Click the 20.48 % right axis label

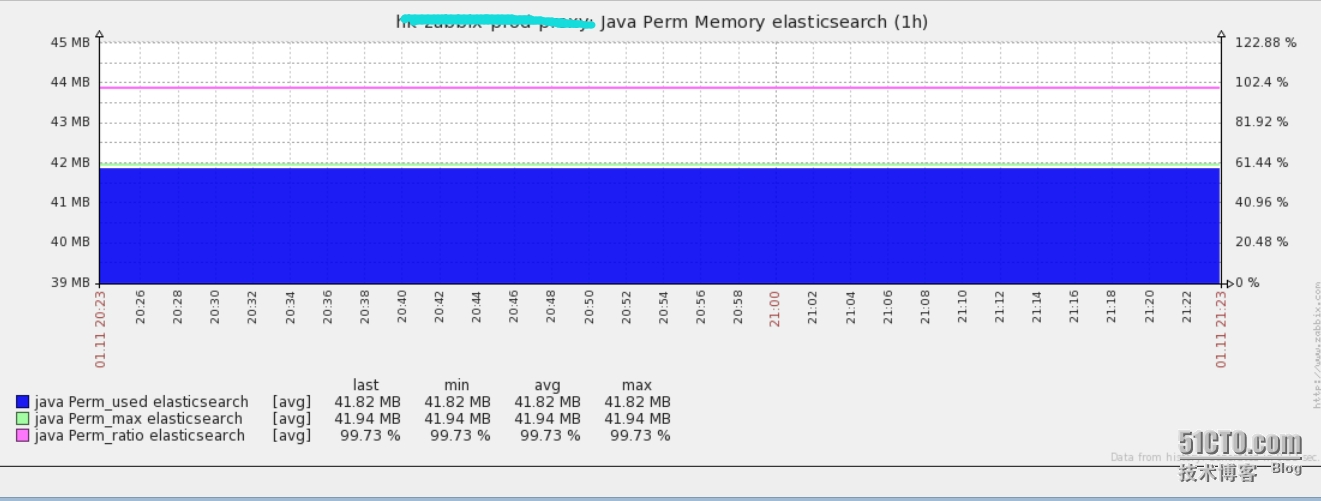click(x=1262, y=242)
